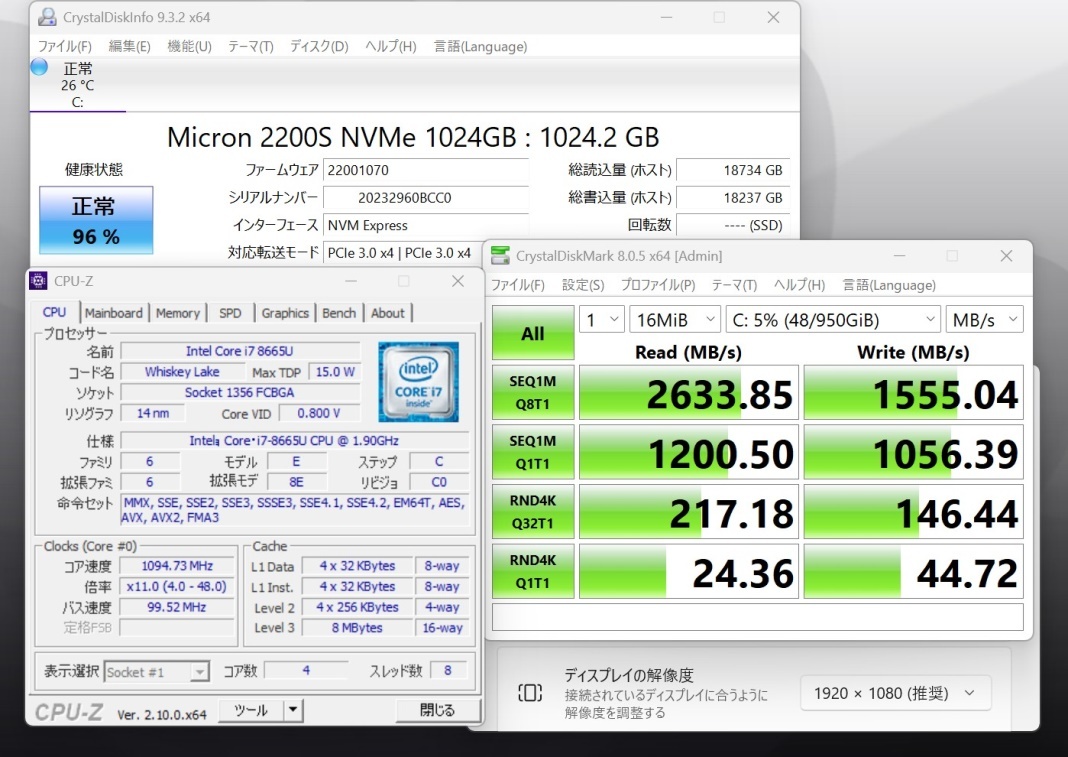
Task: Open the Socket #1 selection dropdown in CPU-Z
Action: click(156, 672)
